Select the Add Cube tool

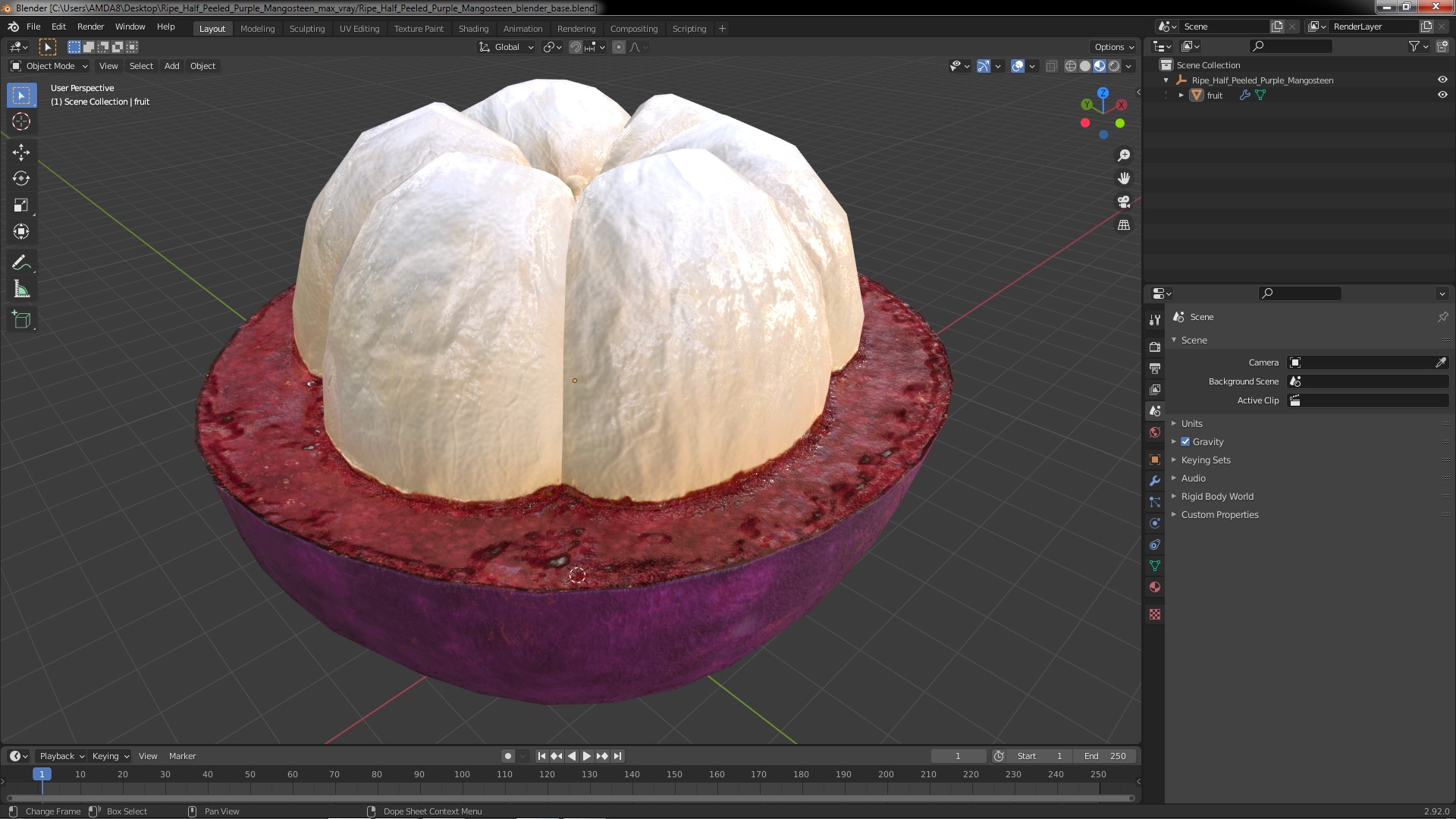coord(21,320)
